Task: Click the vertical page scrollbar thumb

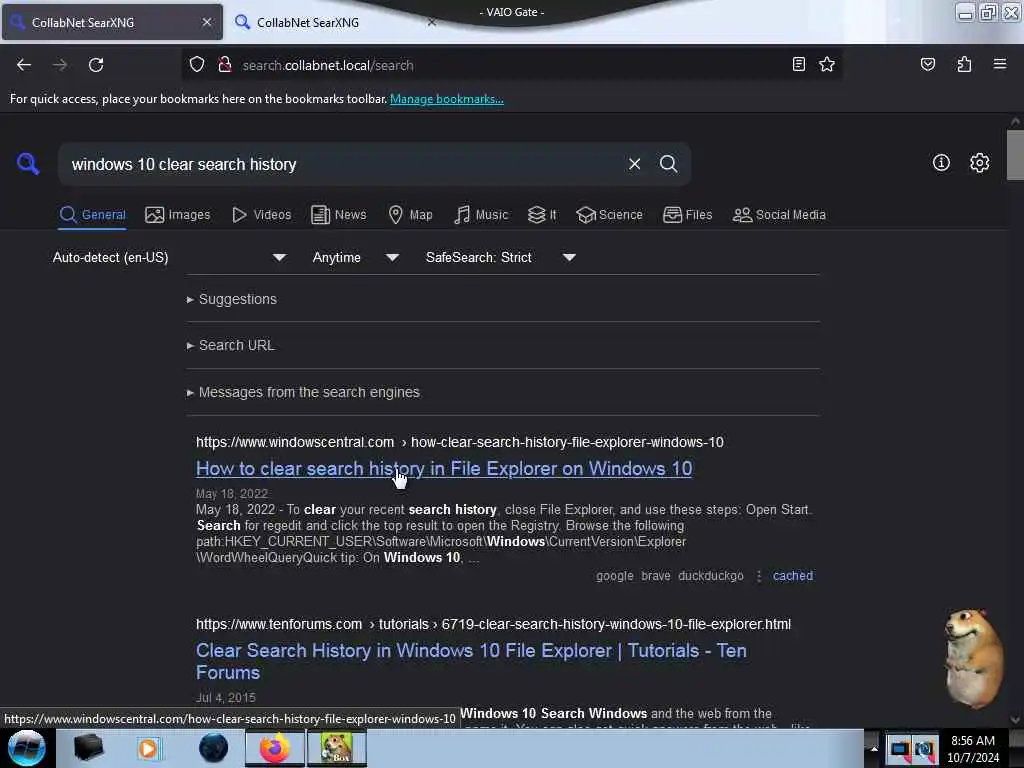Action: pos(1015,155)
